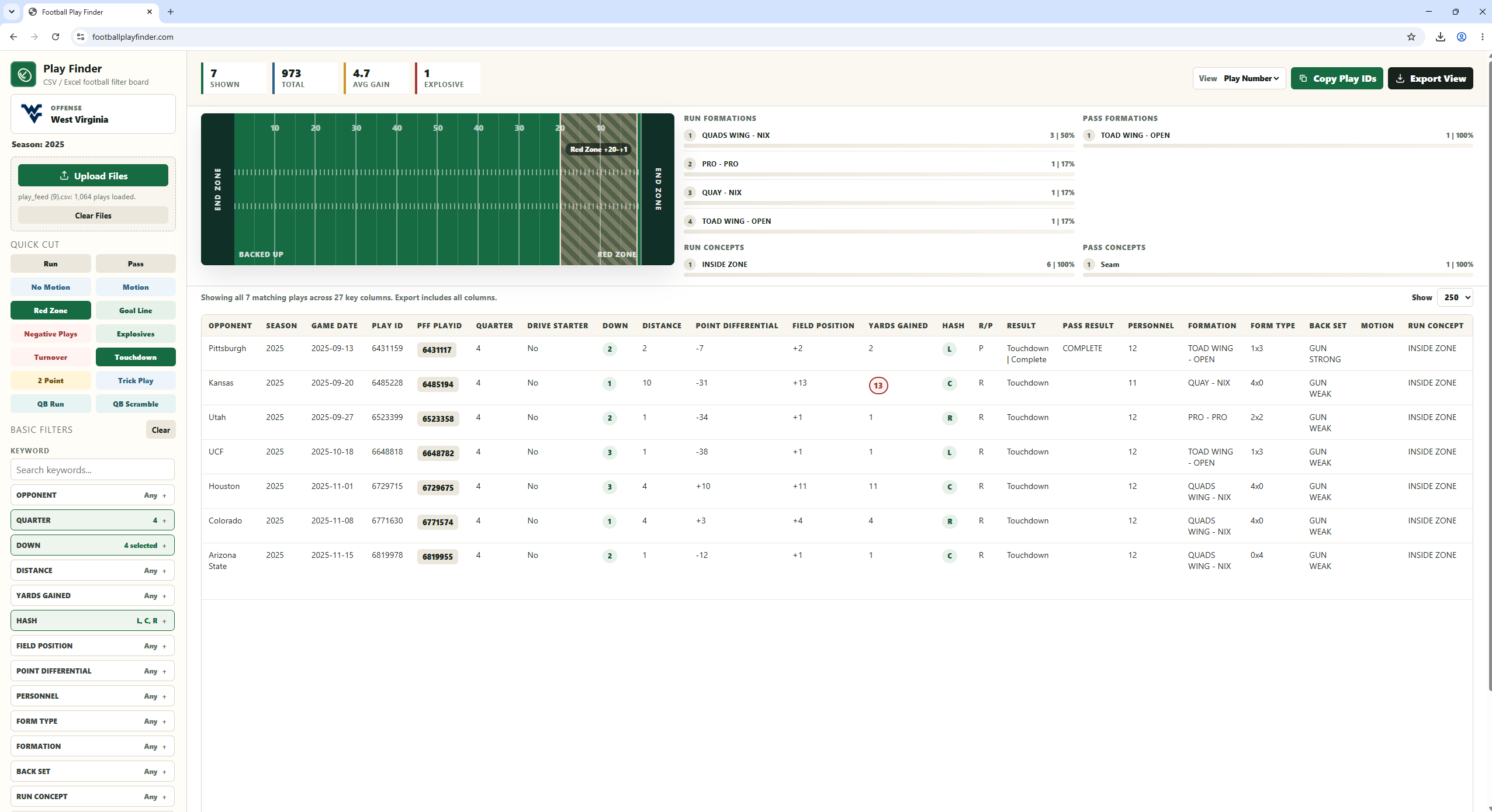The height and width of the screenshot is (812, 1492).
Task: Click in the keyword search field
Action: (92, 470)
